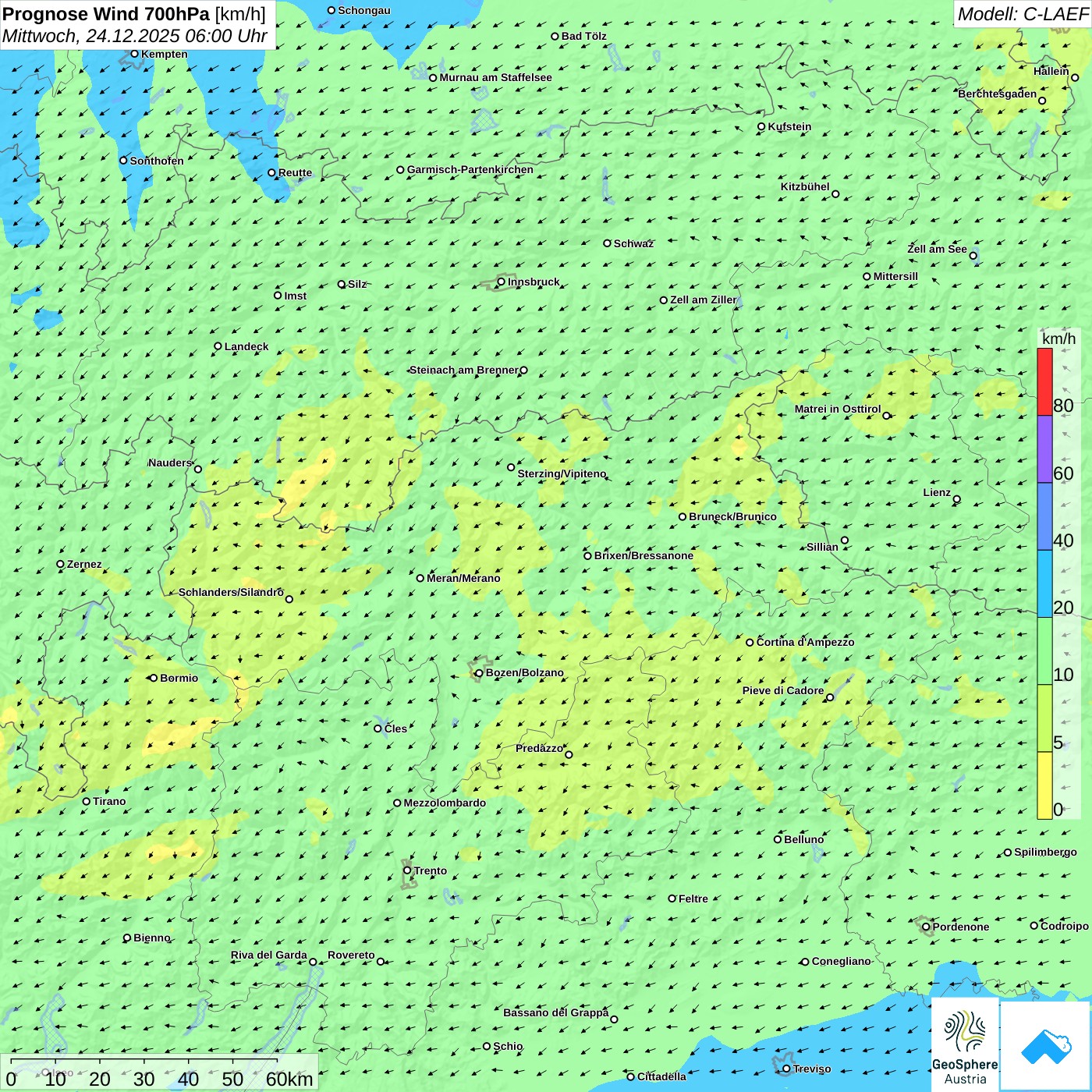Viewport: 1092px width, 1092px height.
Task: Select the Bozen/Bolzano city marker circle
Action: pos(479,672)
